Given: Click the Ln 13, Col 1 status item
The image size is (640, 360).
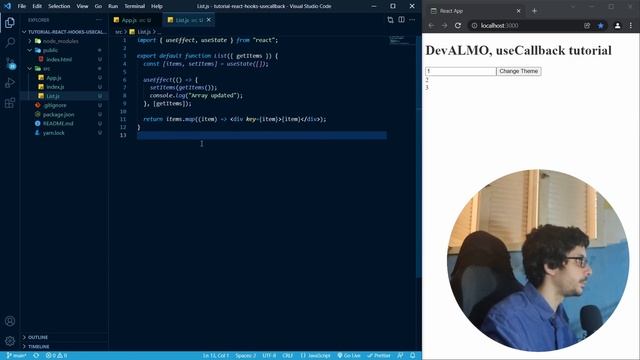Looking at the screenshot, I should coord(216,356).
